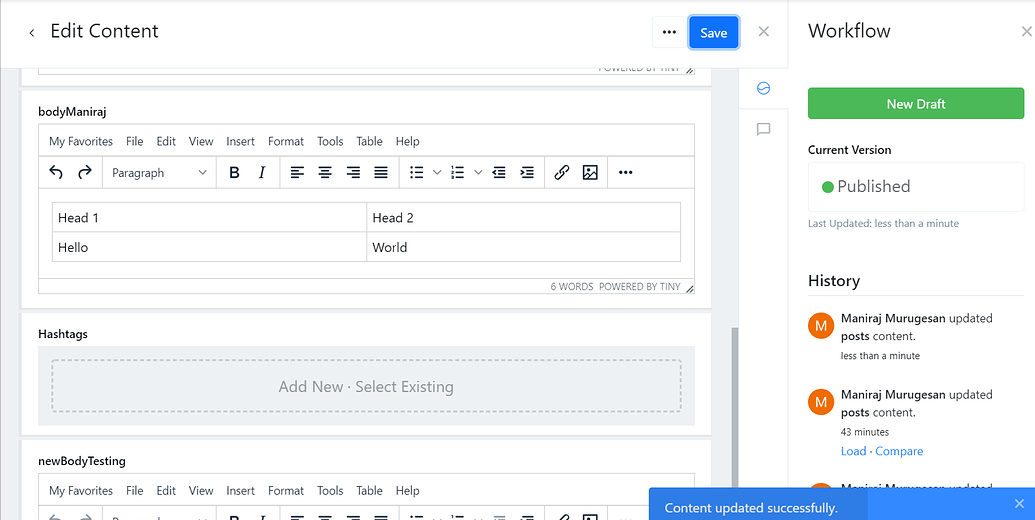
Task: Expand bullet list style options arrow
Action: pyautogui.click(x=436, y=173)
